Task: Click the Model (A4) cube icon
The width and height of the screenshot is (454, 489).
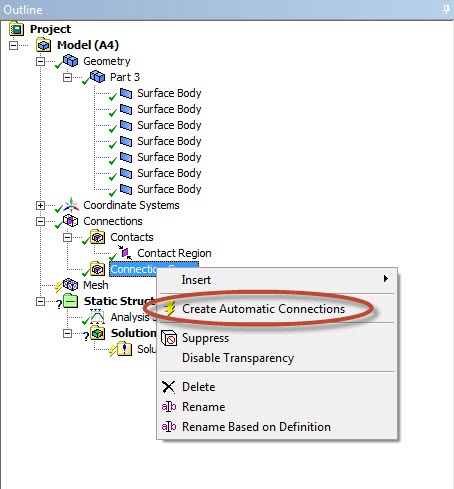Action: click(x=44, y=45)
